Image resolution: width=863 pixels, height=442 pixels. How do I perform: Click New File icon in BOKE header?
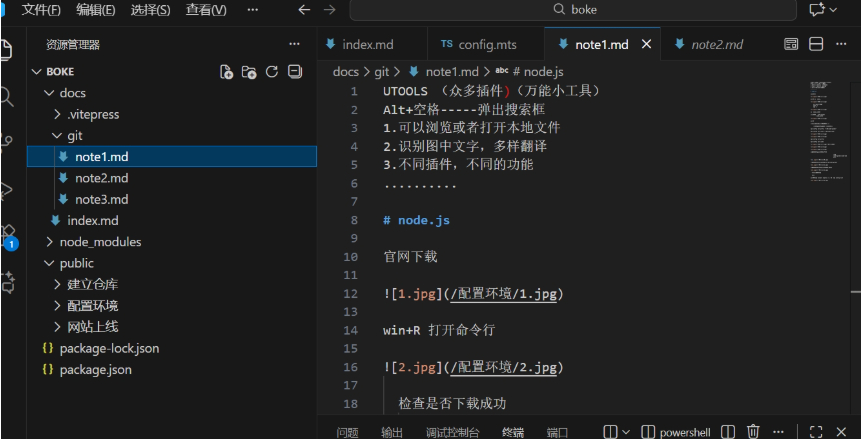(226, 72)
